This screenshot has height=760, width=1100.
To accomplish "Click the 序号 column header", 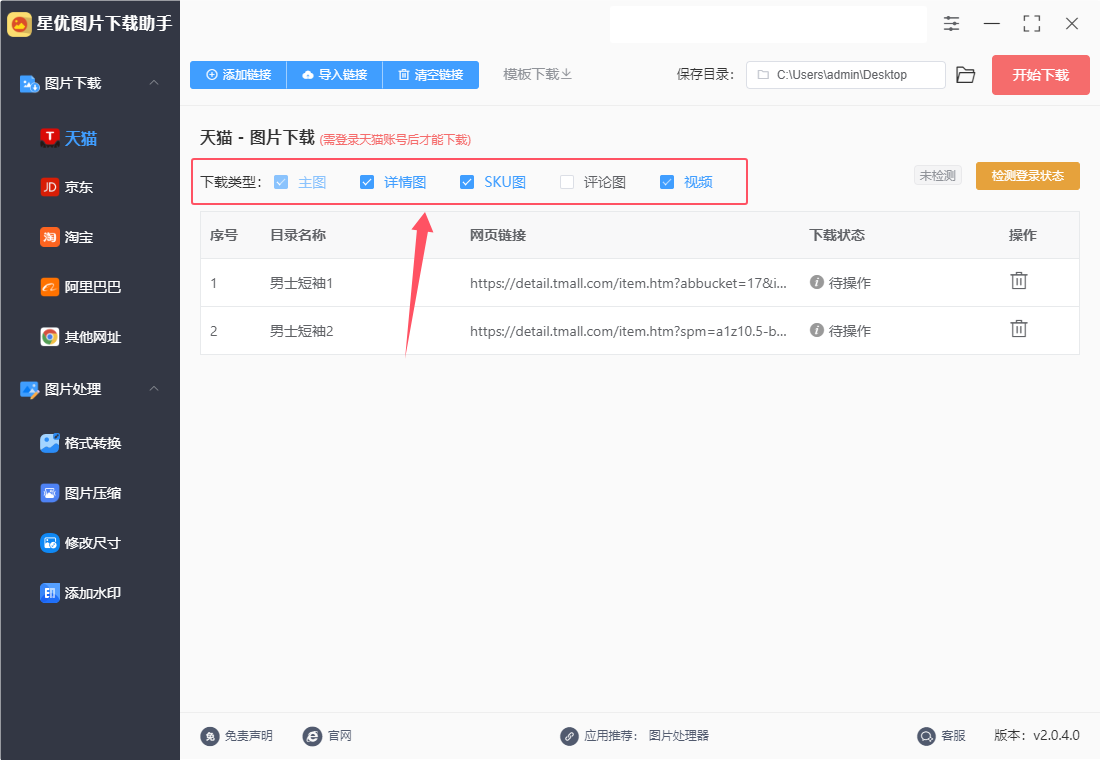I will coord(224,235).
